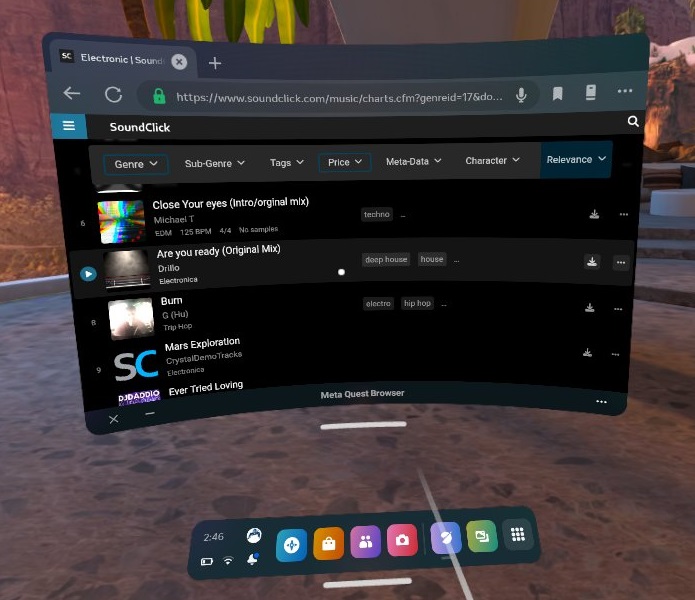Open artist Drillo link
Screen dimensions: 695x600
(x=169, y=268)
